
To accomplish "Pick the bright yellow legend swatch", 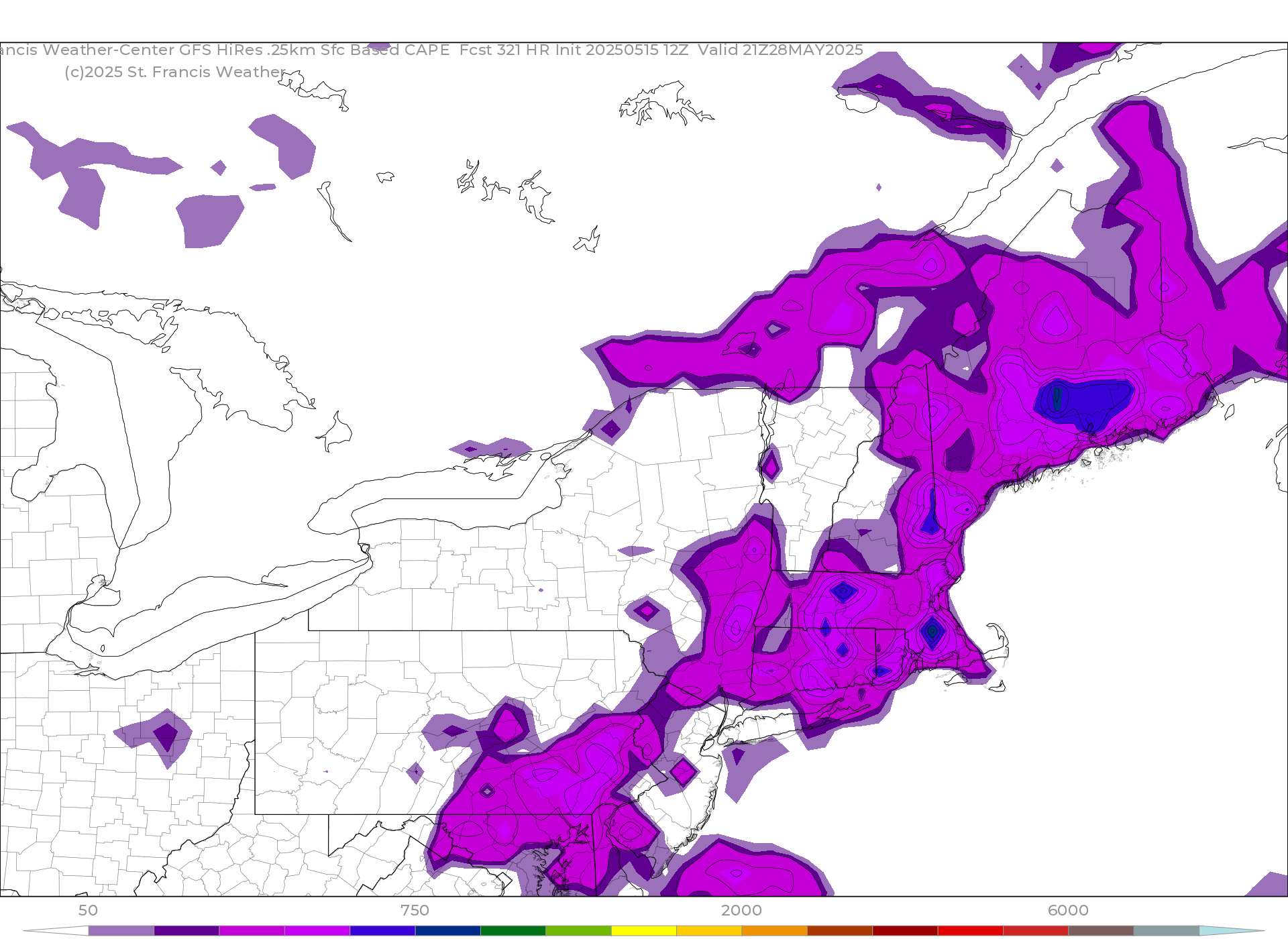I will (644, 931).
